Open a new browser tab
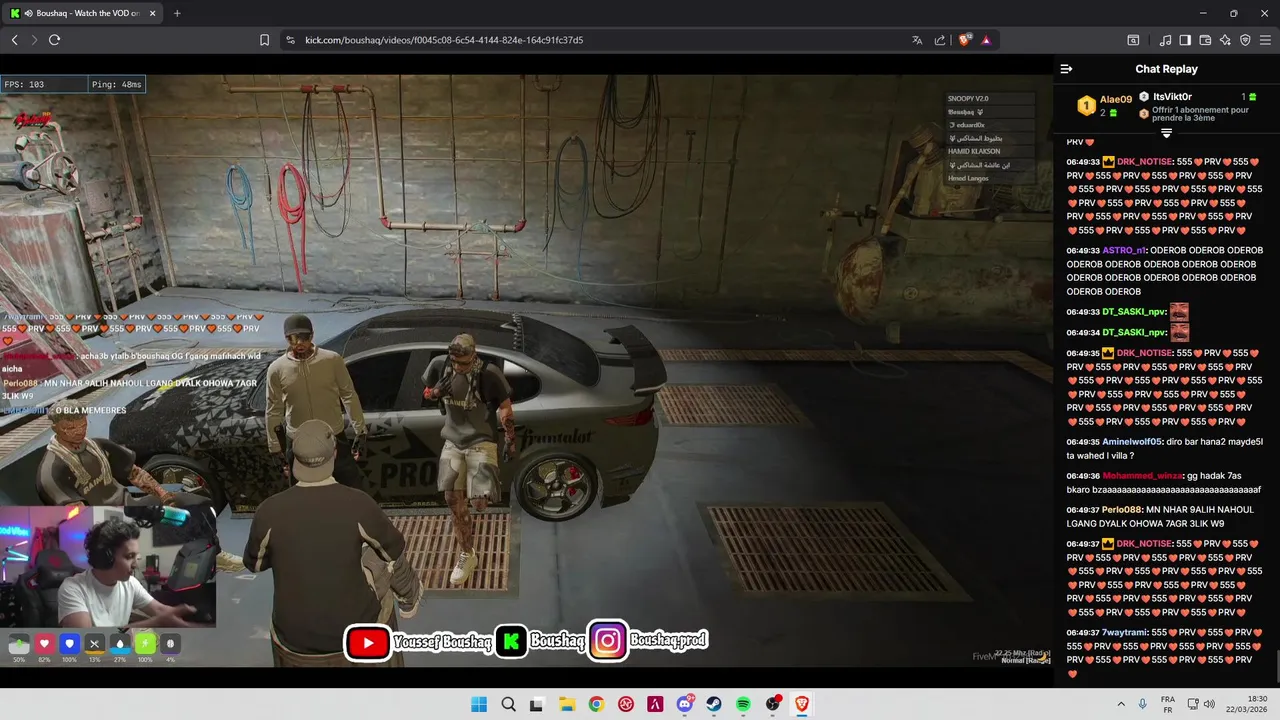 pos(177,13)
